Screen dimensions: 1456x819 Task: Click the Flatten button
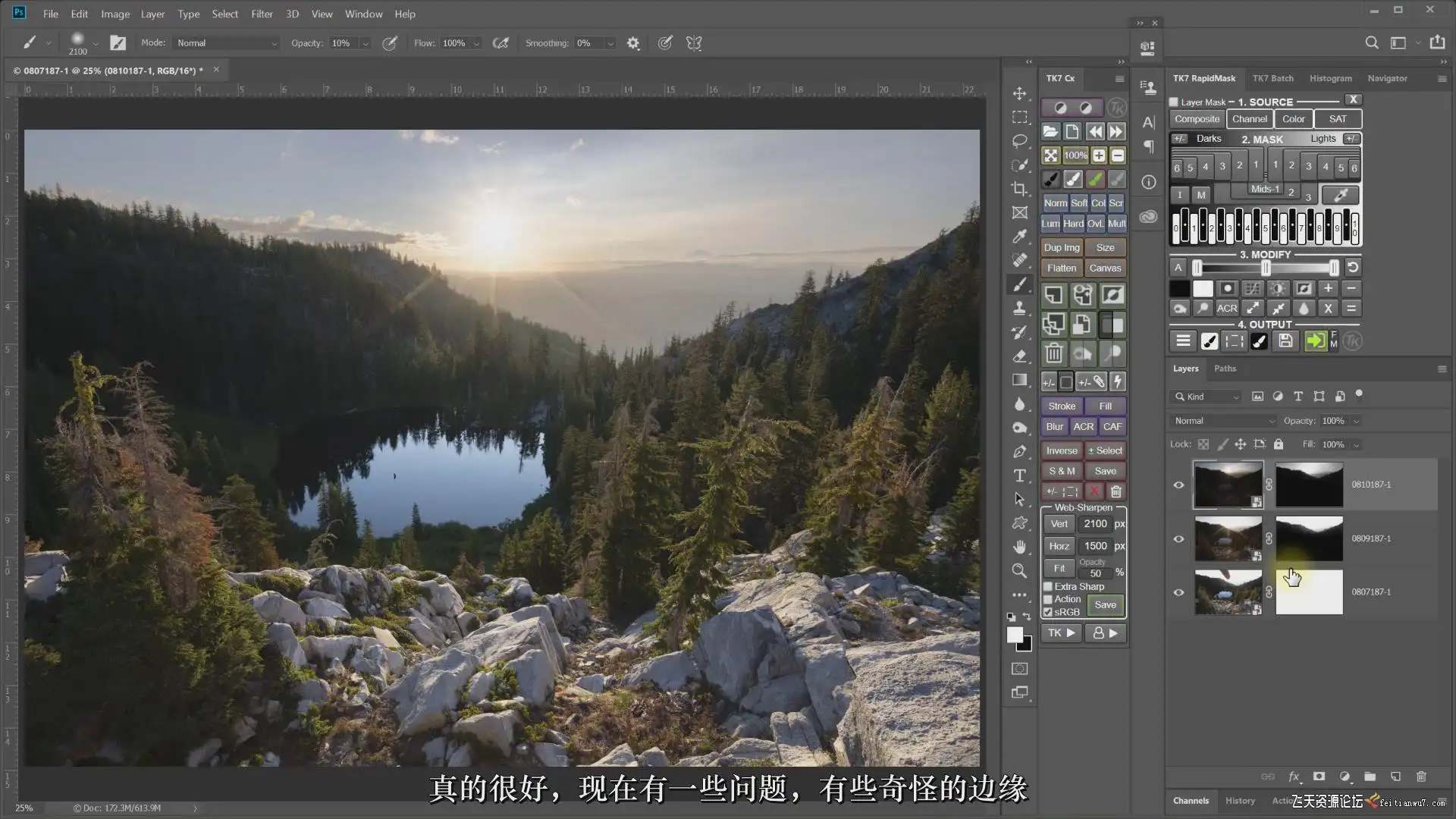tap(1061, 268)
